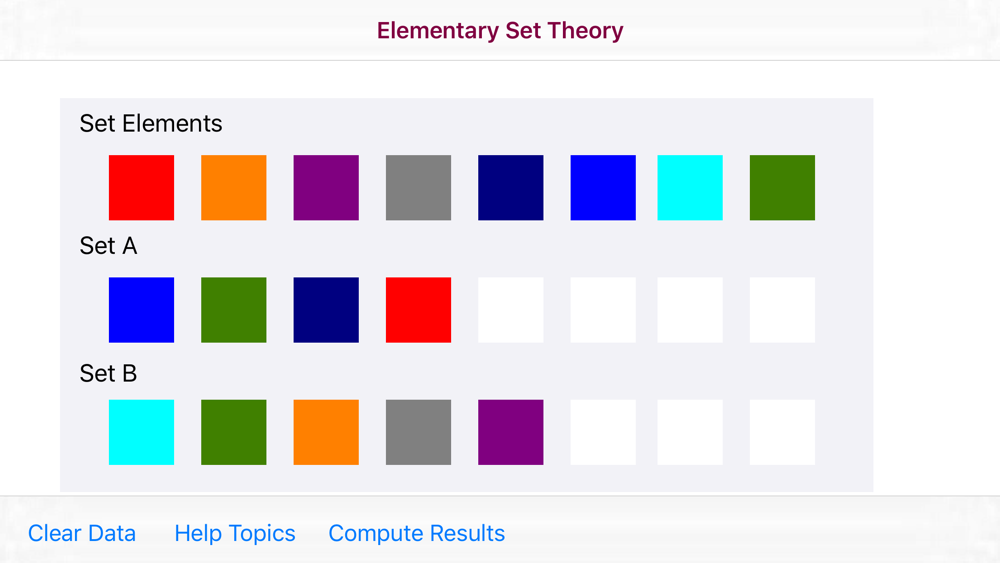Screen dimensions: 1000x563
Task: Click the blue square in Set A
Action: (141, 310)
